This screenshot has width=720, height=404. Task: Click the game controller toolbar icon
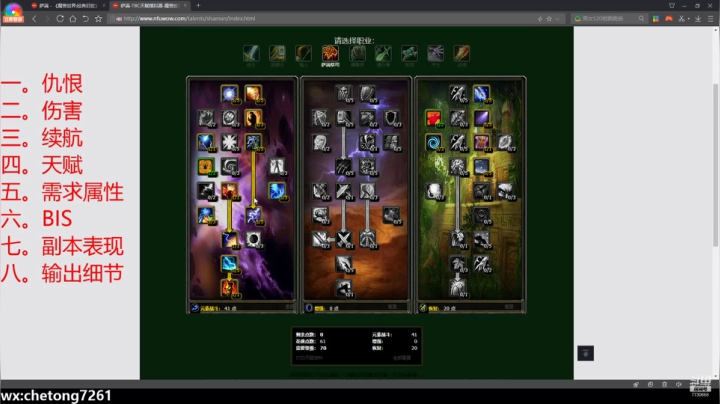669,18
